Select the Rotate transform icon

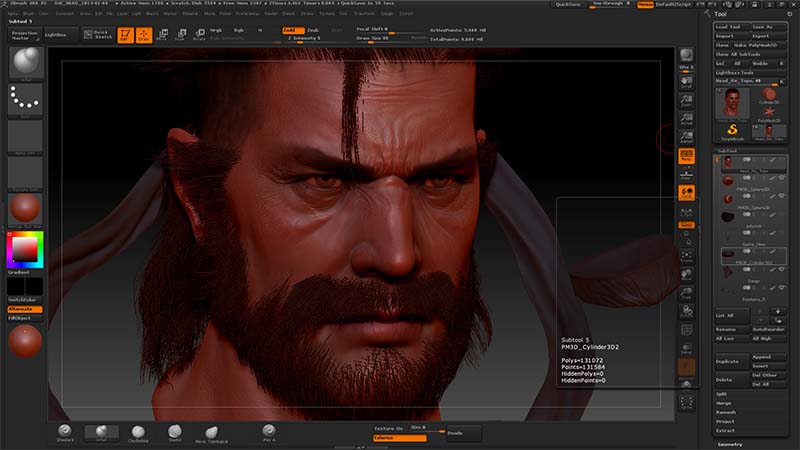pyautogui.click(x=197, y=34)
